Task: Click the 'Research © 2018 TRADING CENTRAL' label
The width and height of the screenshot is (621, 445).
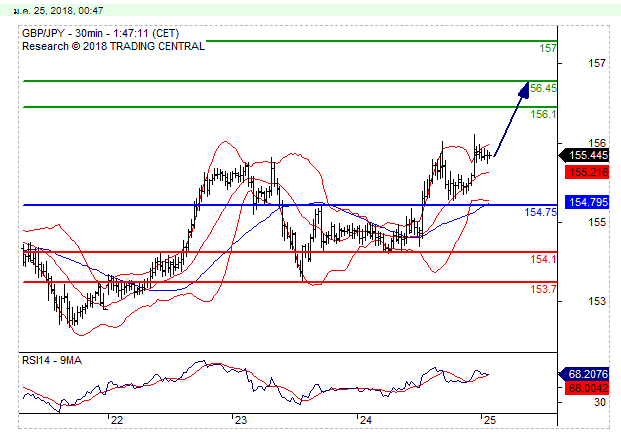Action: tap(113, 46)
